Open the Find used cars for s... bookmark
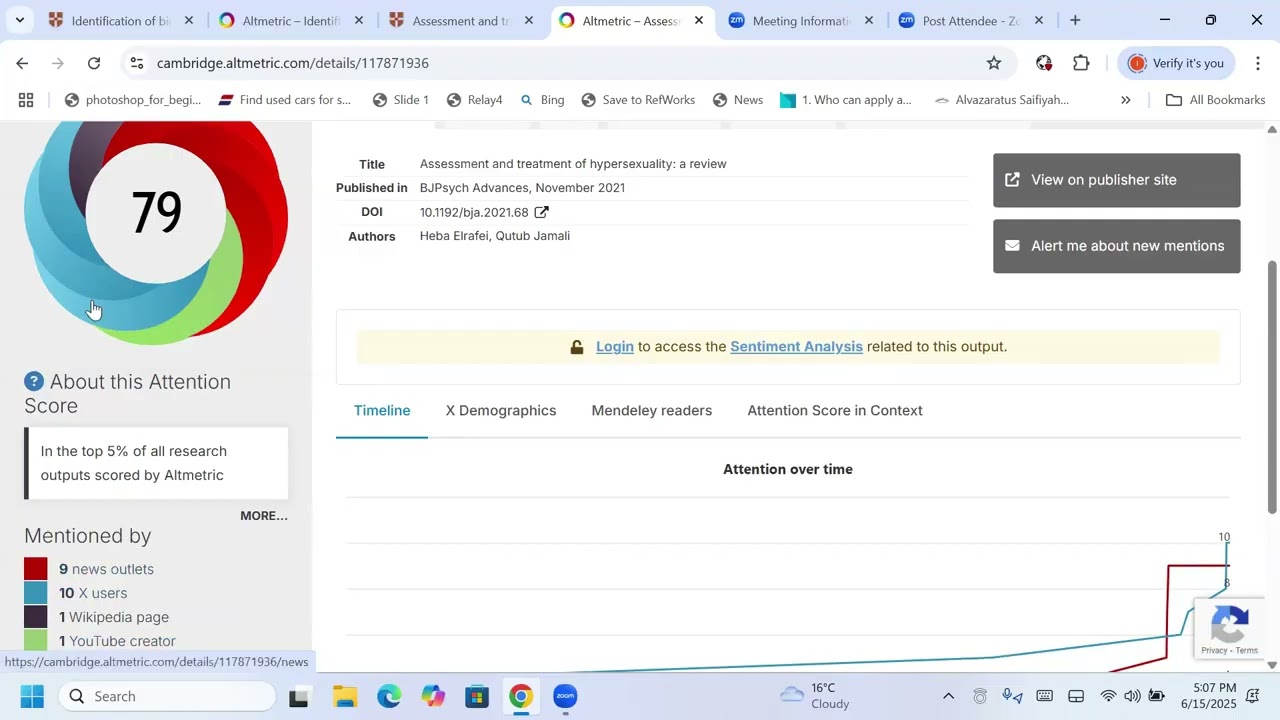The width and height of the screenshot is (1280, 720). click(x=285, y=100)
